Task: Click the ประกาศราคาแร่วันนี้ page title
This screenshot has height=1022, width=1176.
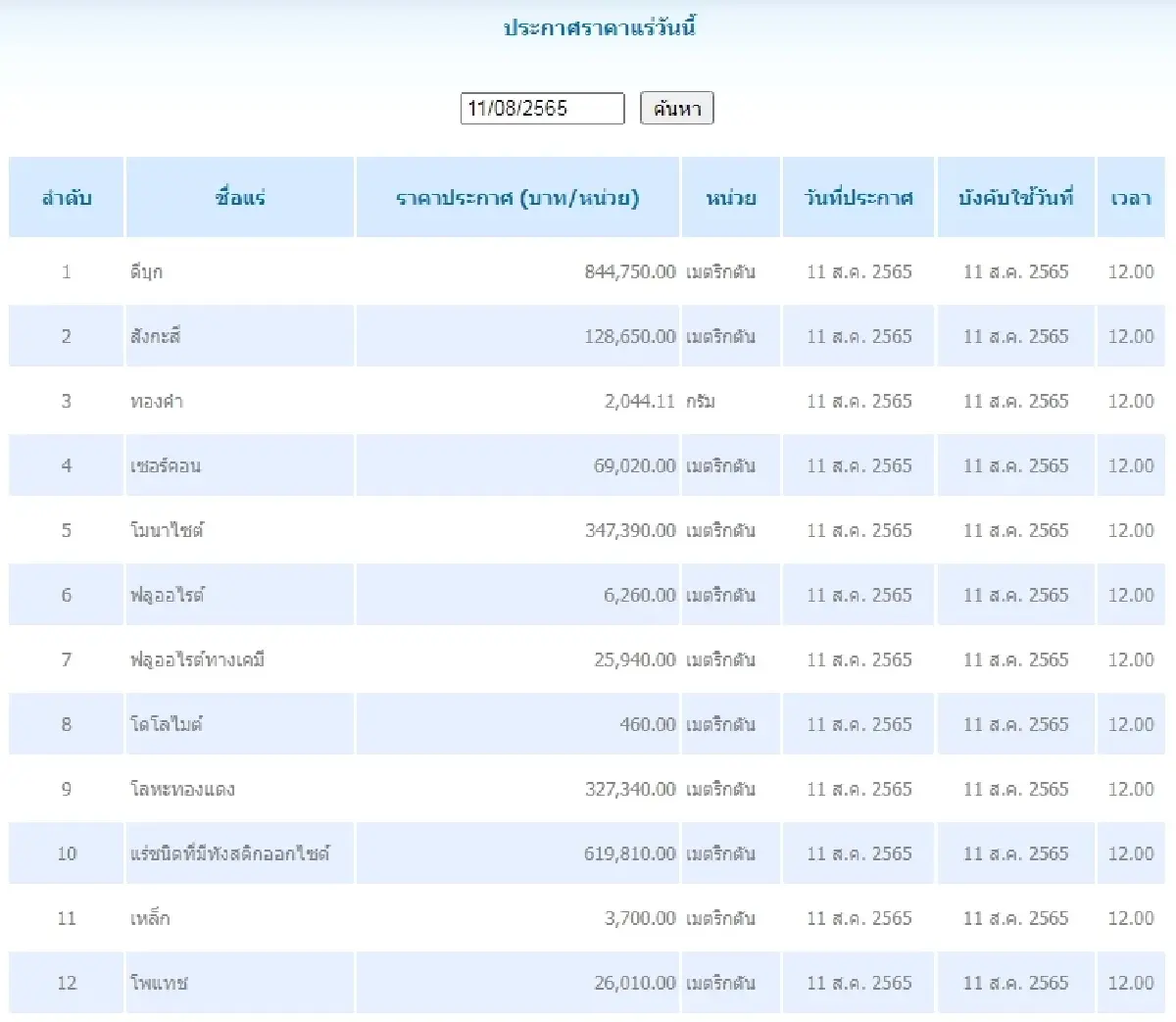Action: click(600, 27)
